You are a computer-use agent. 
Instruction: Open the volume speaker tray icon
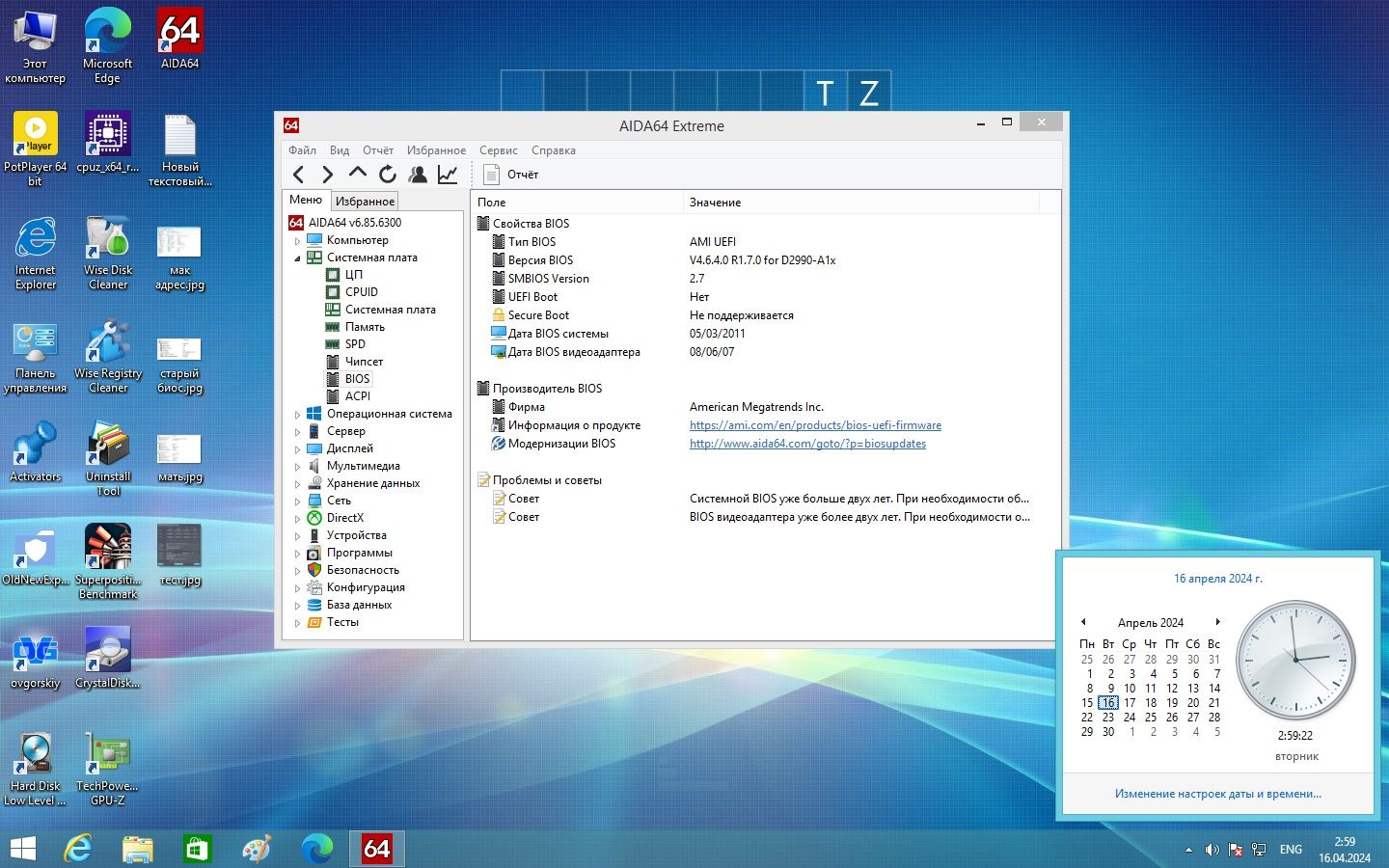pos(1212,850)
